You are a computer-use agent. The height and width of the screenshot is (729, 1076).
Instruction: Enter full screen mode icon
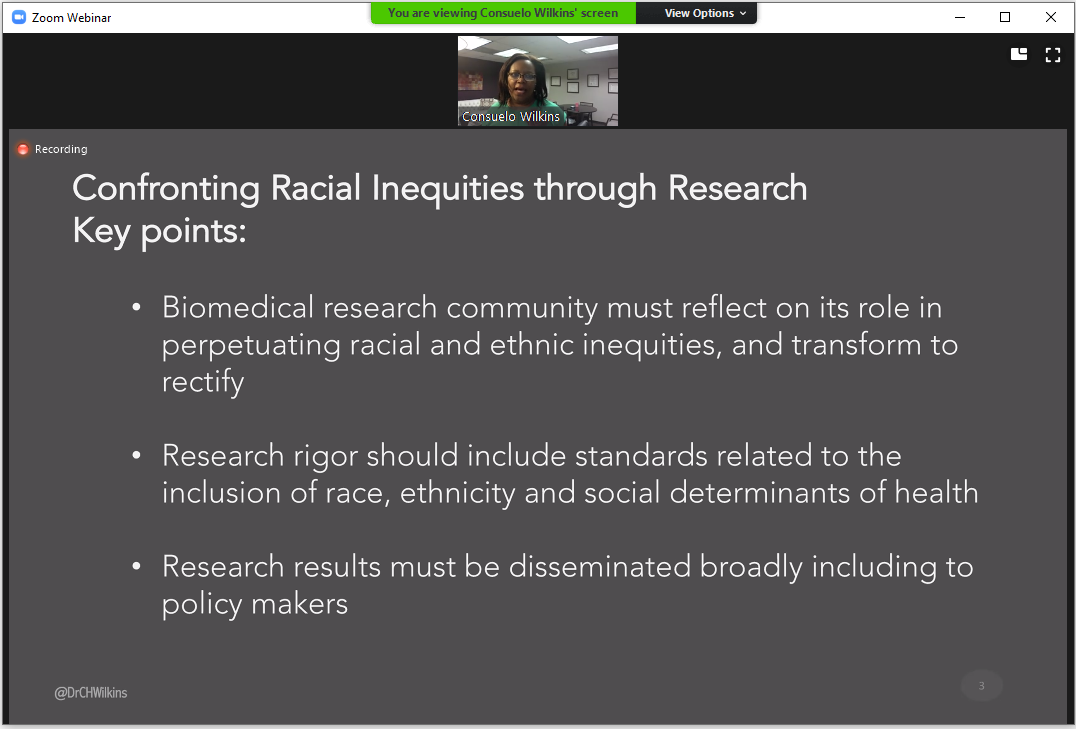tap(1053, 55)
